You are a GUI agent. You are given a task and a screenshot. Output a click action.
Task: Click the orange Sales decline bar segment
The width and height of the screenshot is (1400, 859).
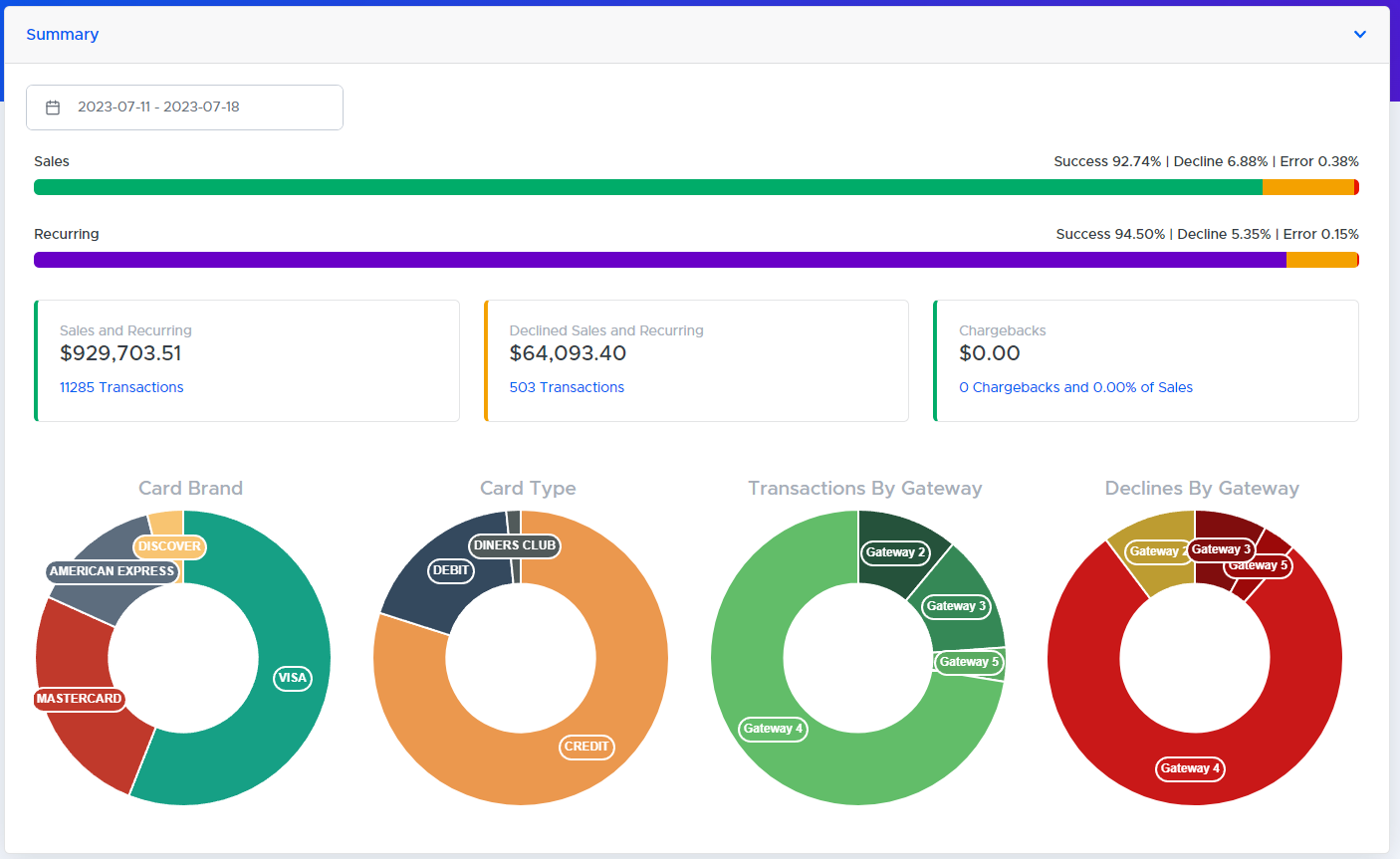(1307, 187)
